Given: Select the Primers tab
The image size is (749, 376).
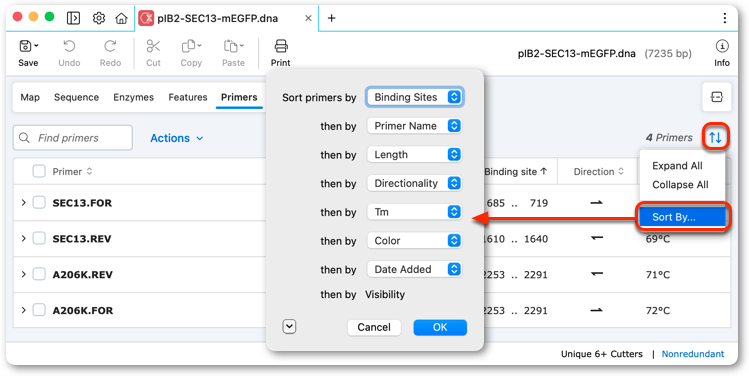Looking at the screenshot, I should point(239,97).
